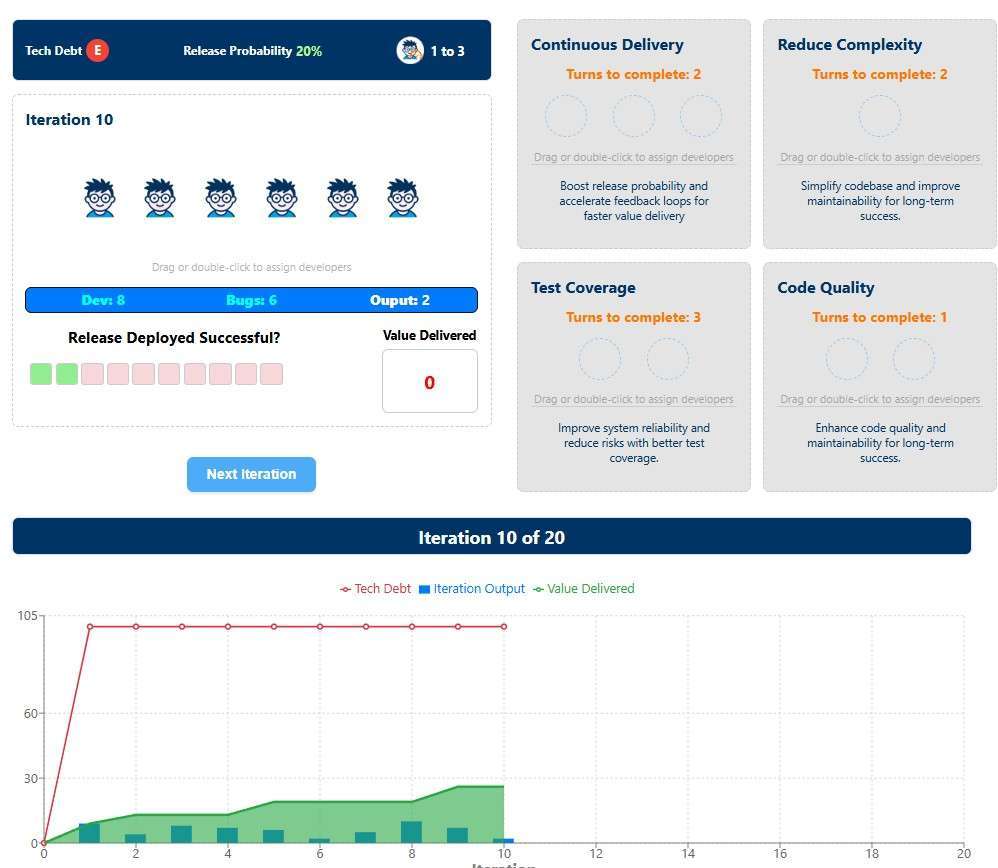
Task: Select the sixth developer avatar in Iteration 10
Action: pos(403,198)
